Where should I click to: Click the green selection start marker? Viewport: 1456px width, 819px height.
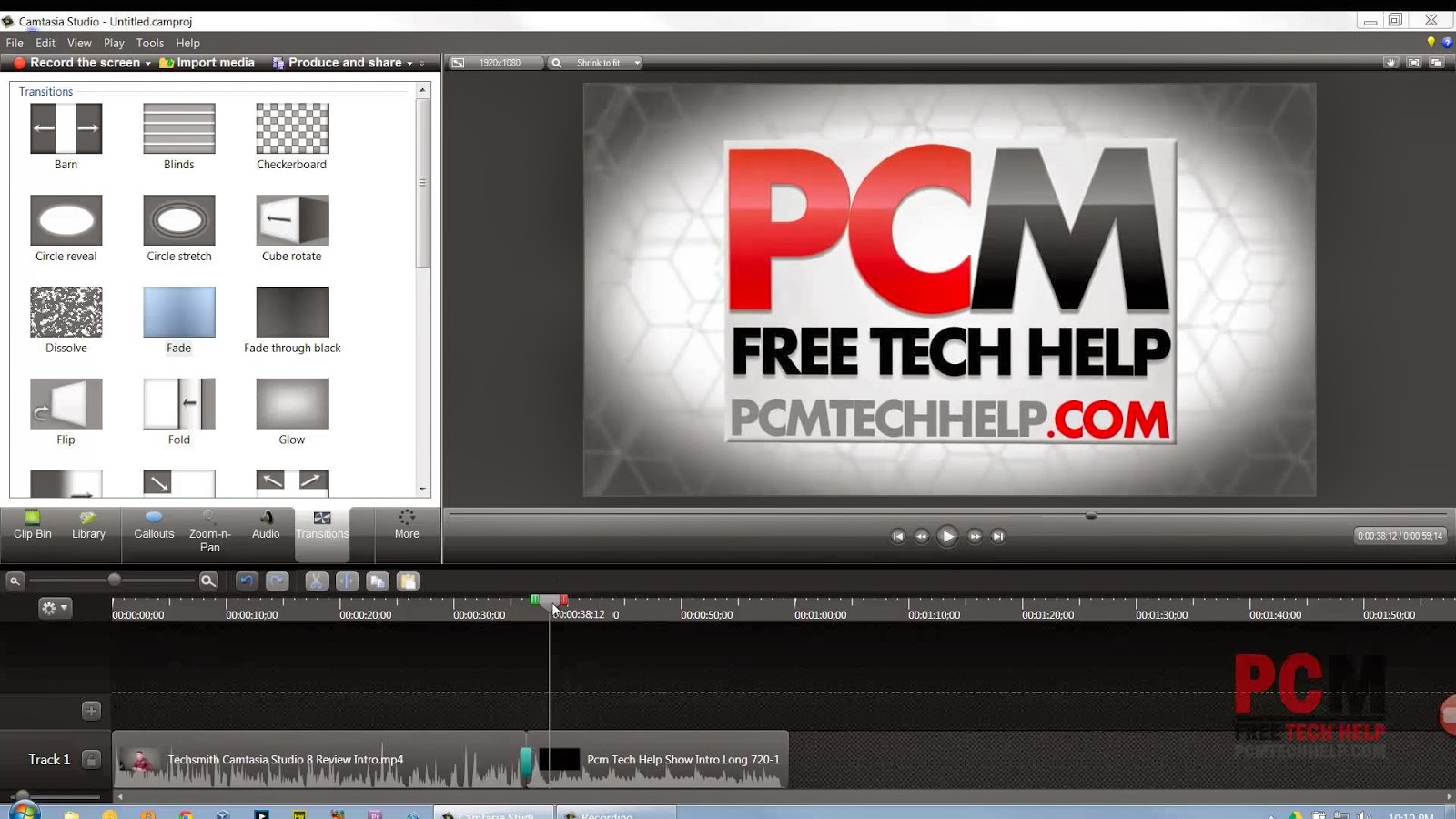tap(534, 600)
